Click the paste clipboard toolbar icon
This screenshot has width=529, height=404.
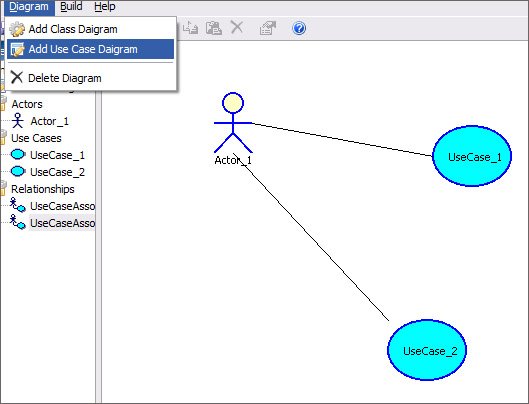(x=214, y=28)
